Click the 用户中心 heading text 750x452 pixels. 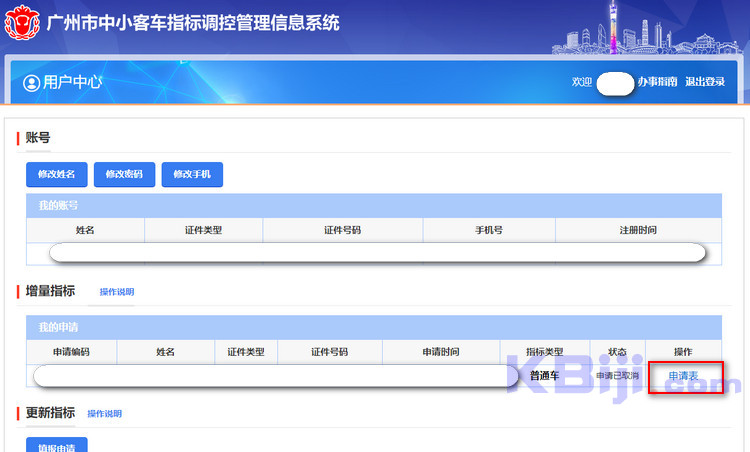[x=72, y=83]
